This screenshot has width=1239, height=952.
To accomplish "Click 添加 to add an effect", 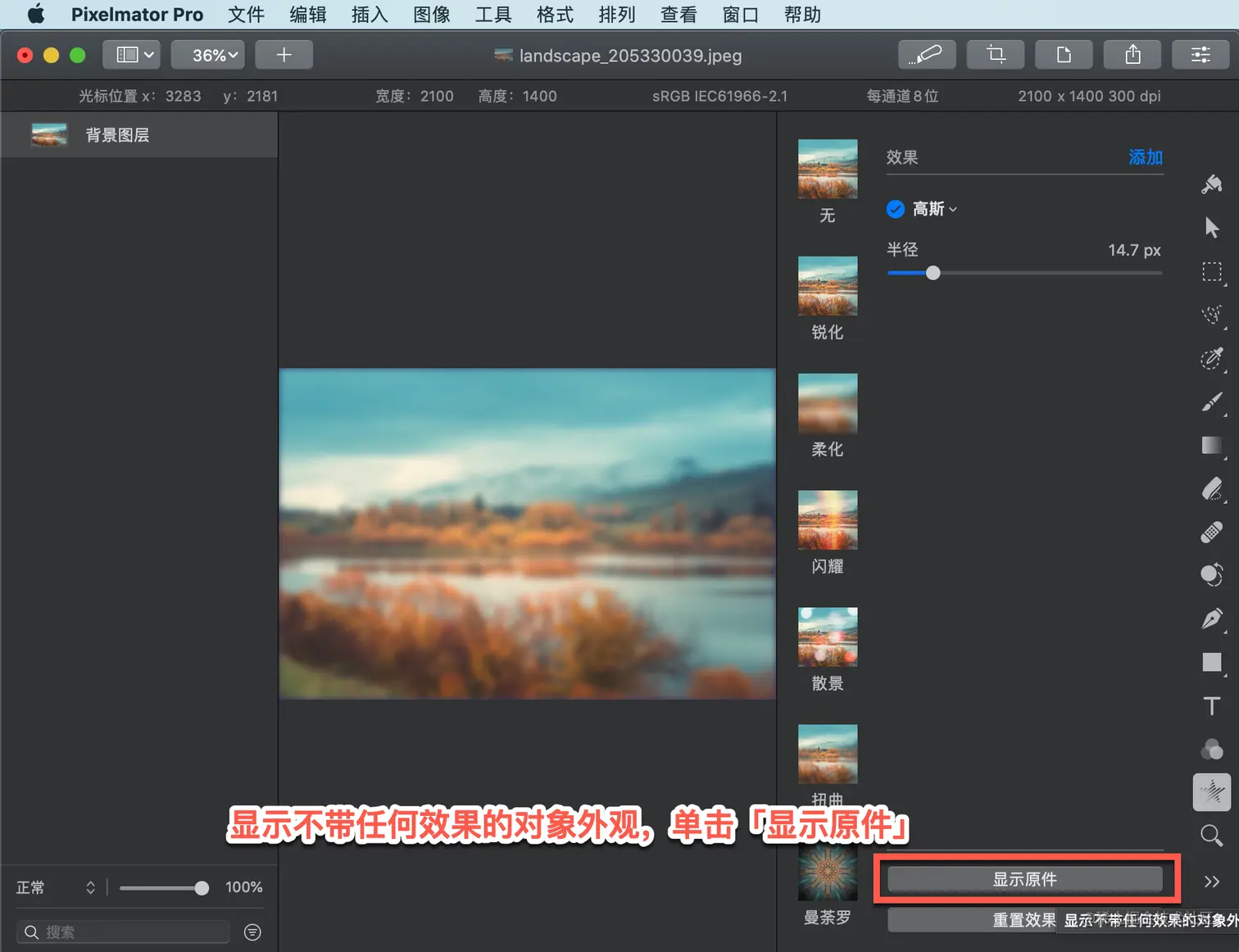I will coord(1146,157).
